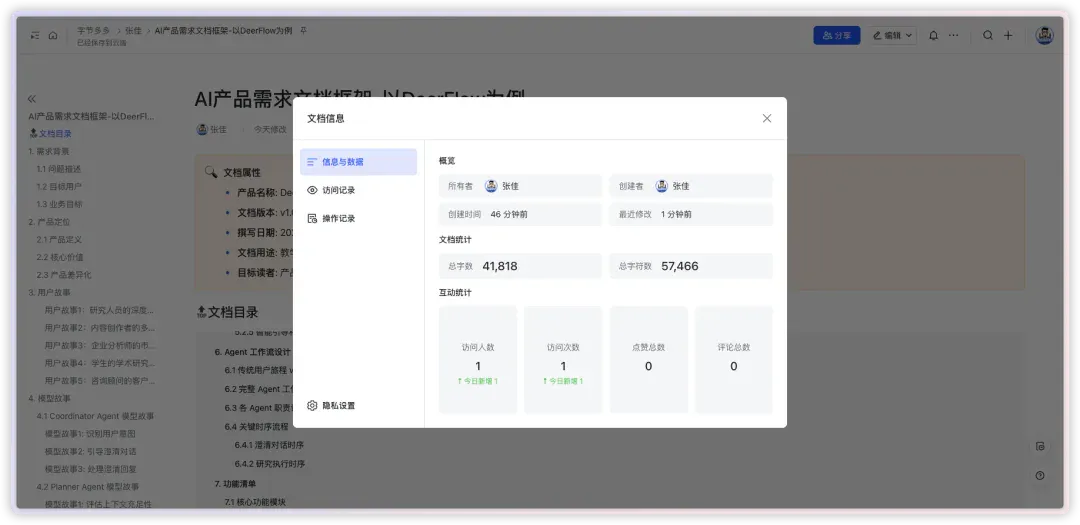Image resolution: width=1080 pixels, height=525 pixels.
Task: Click 访问人数 statistics card
Action: coord(478,360)
